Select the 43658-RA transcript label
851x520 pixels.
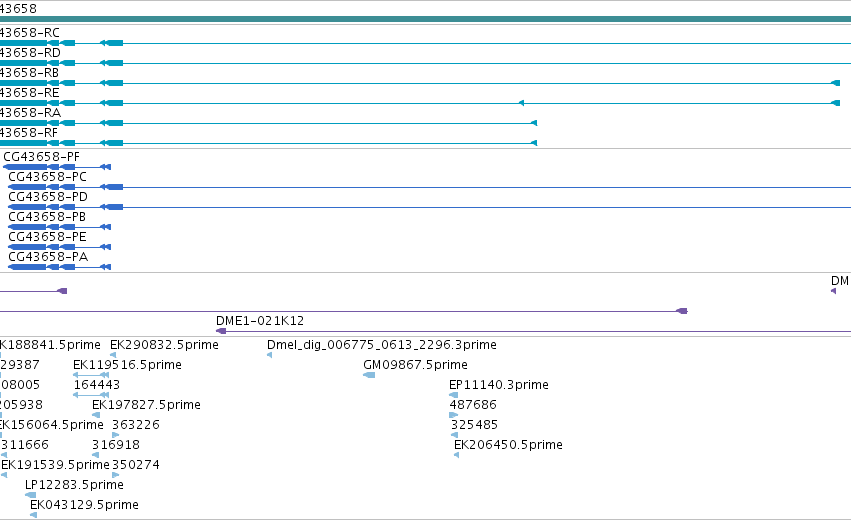click(x=30, y=113)
